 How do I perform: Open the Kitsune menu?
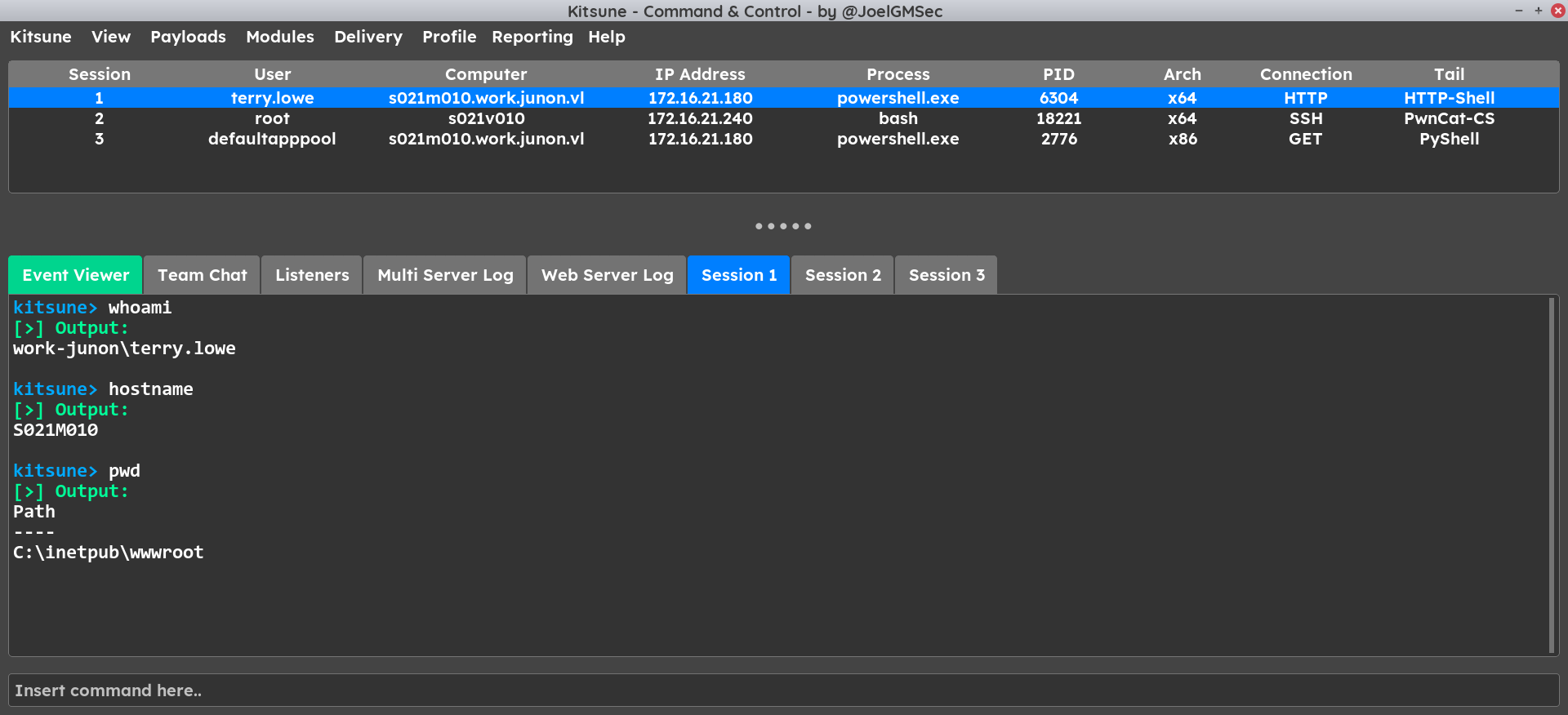tap(41, 37)
